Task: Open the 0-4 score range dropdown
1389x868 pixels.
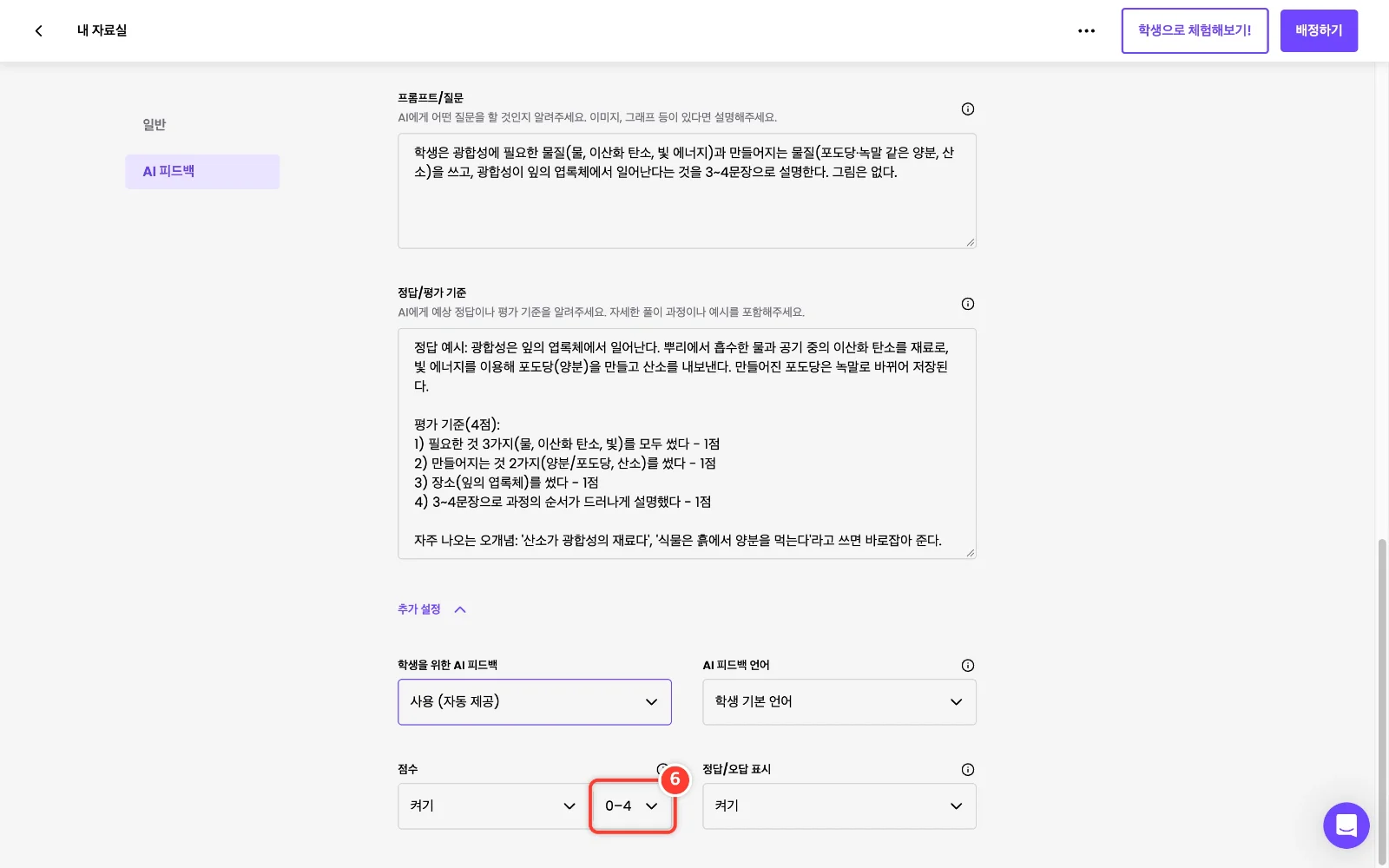Action: point(632,806)
